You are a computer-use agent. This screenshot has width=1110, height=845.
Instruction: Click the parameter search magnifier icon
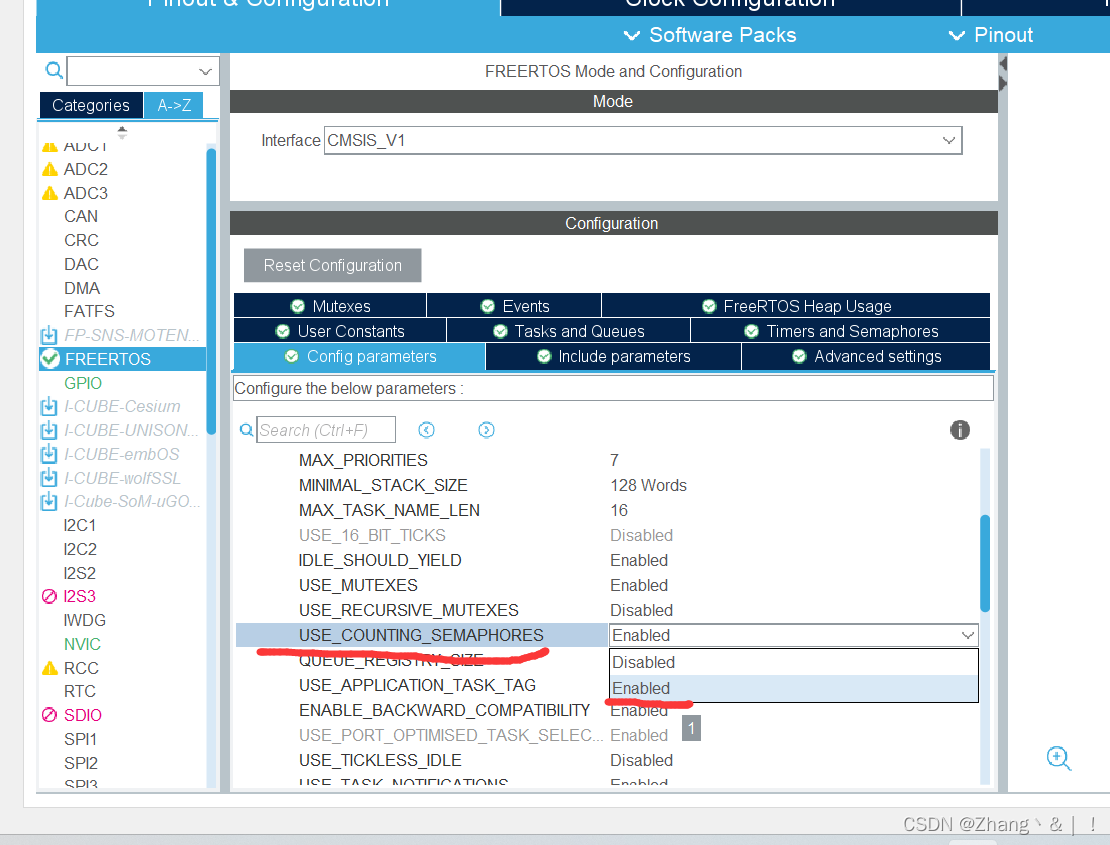(x=246, y=430)
